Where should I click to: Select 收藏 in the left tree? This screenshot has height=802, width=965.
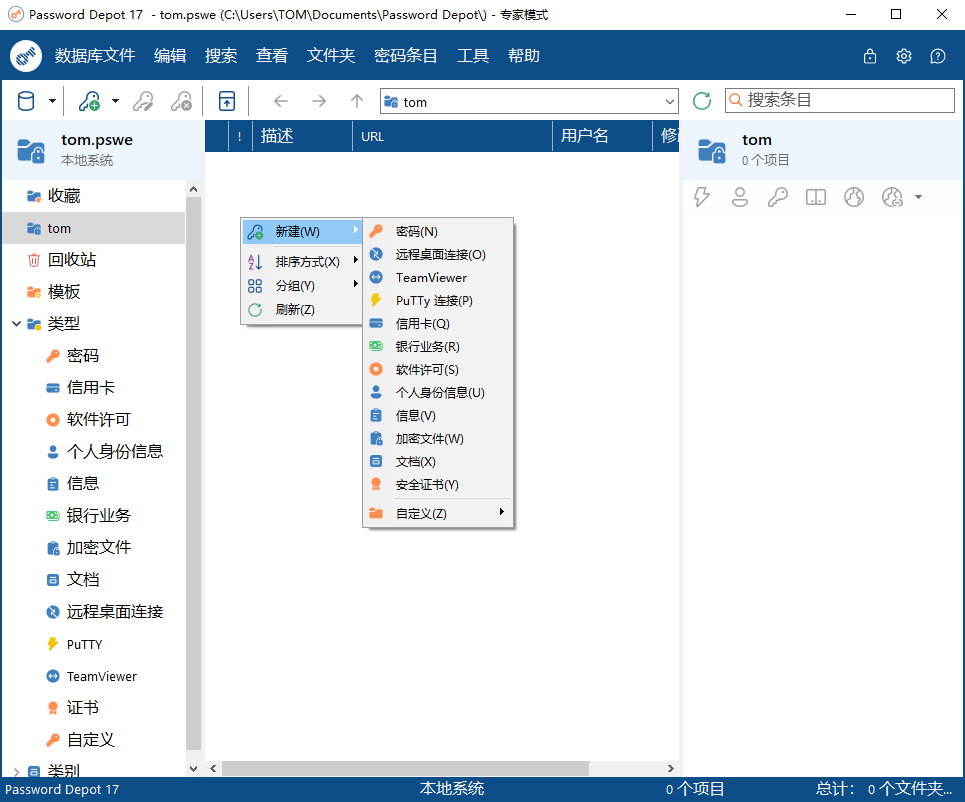coord(94,196)
